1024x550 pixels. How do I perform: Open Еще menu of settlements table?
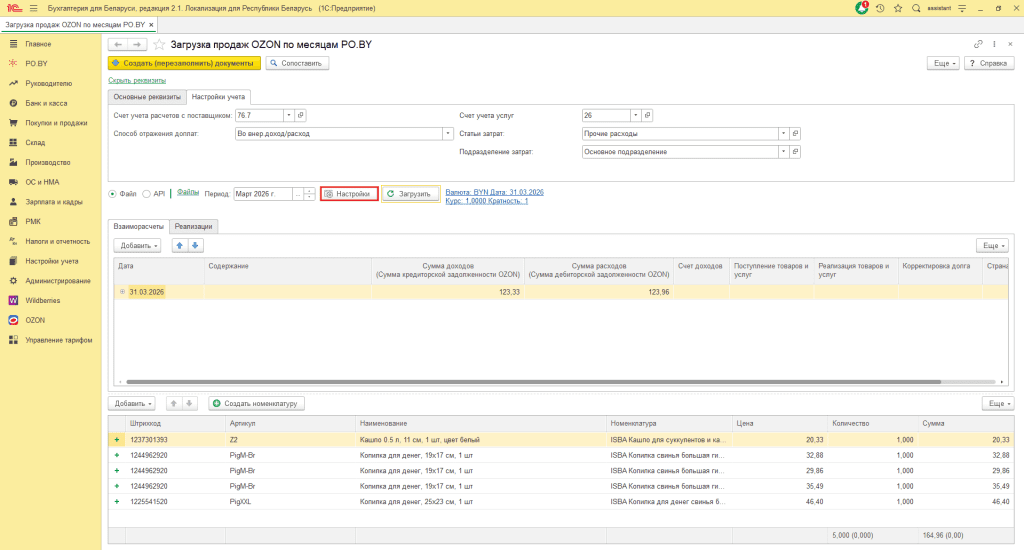(992, 246)
